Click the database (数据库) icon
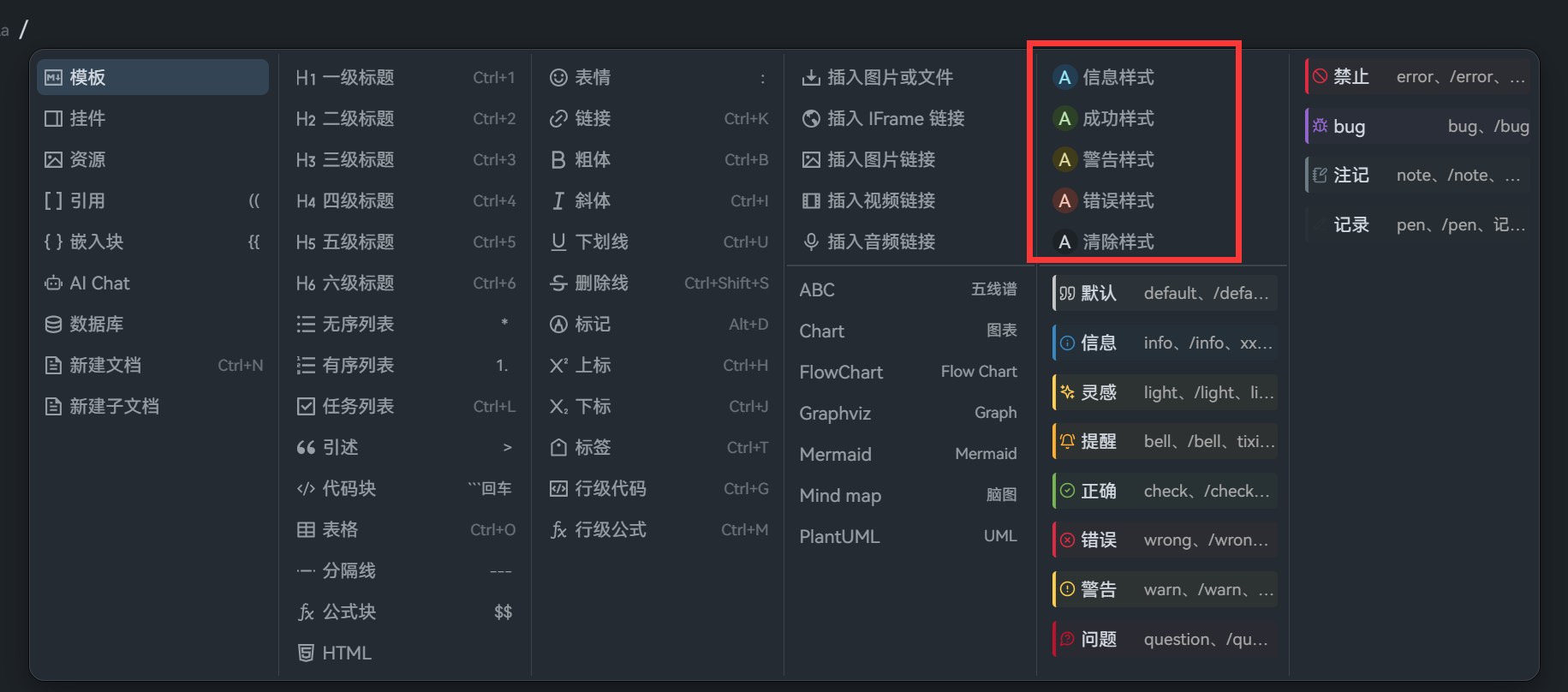Screen dimensions: 1568x692 point(53,324)
